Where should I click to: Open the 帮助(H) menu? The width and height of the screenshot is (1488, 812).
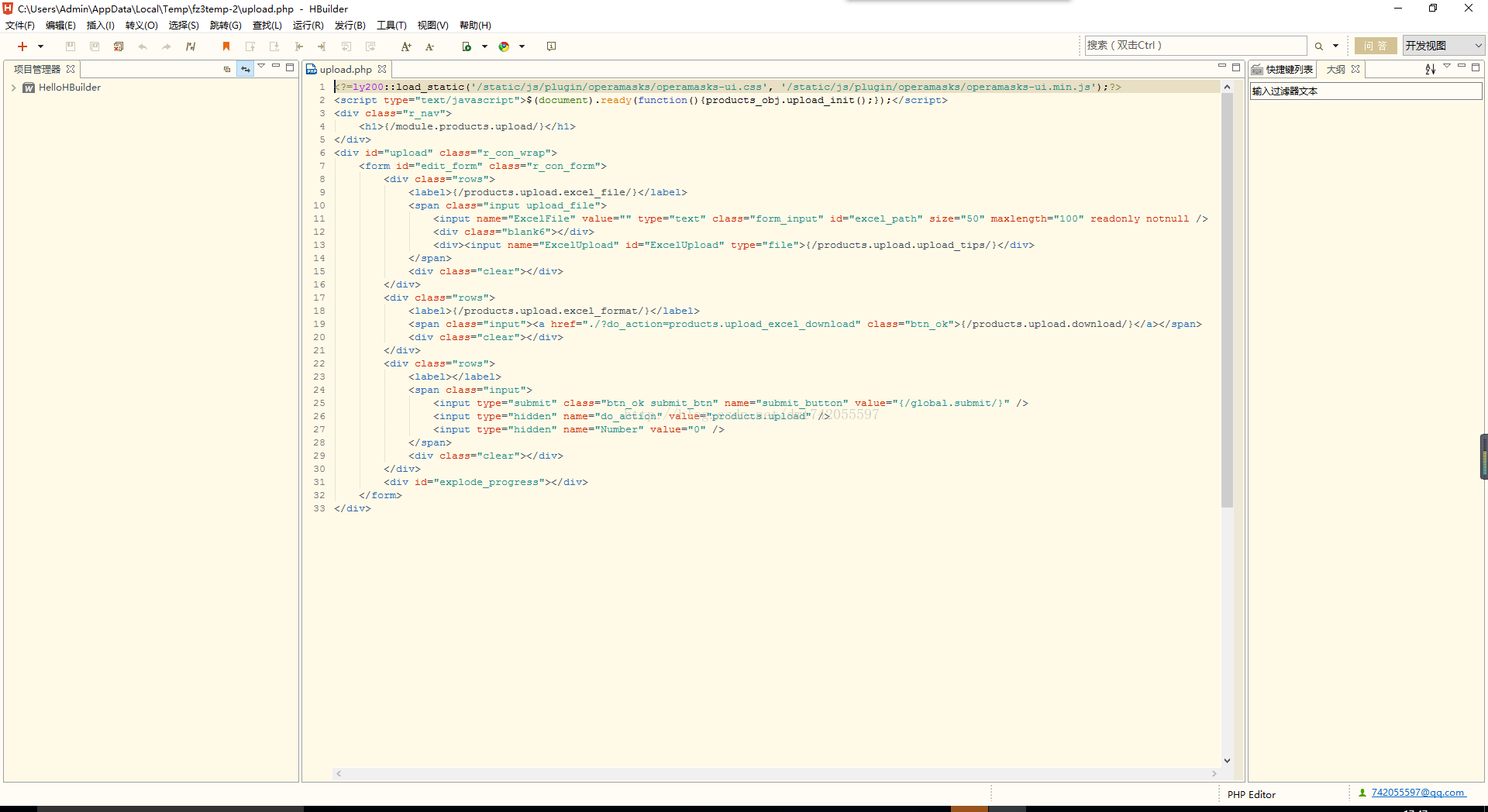pyautogui.click(x=475, y=26)
